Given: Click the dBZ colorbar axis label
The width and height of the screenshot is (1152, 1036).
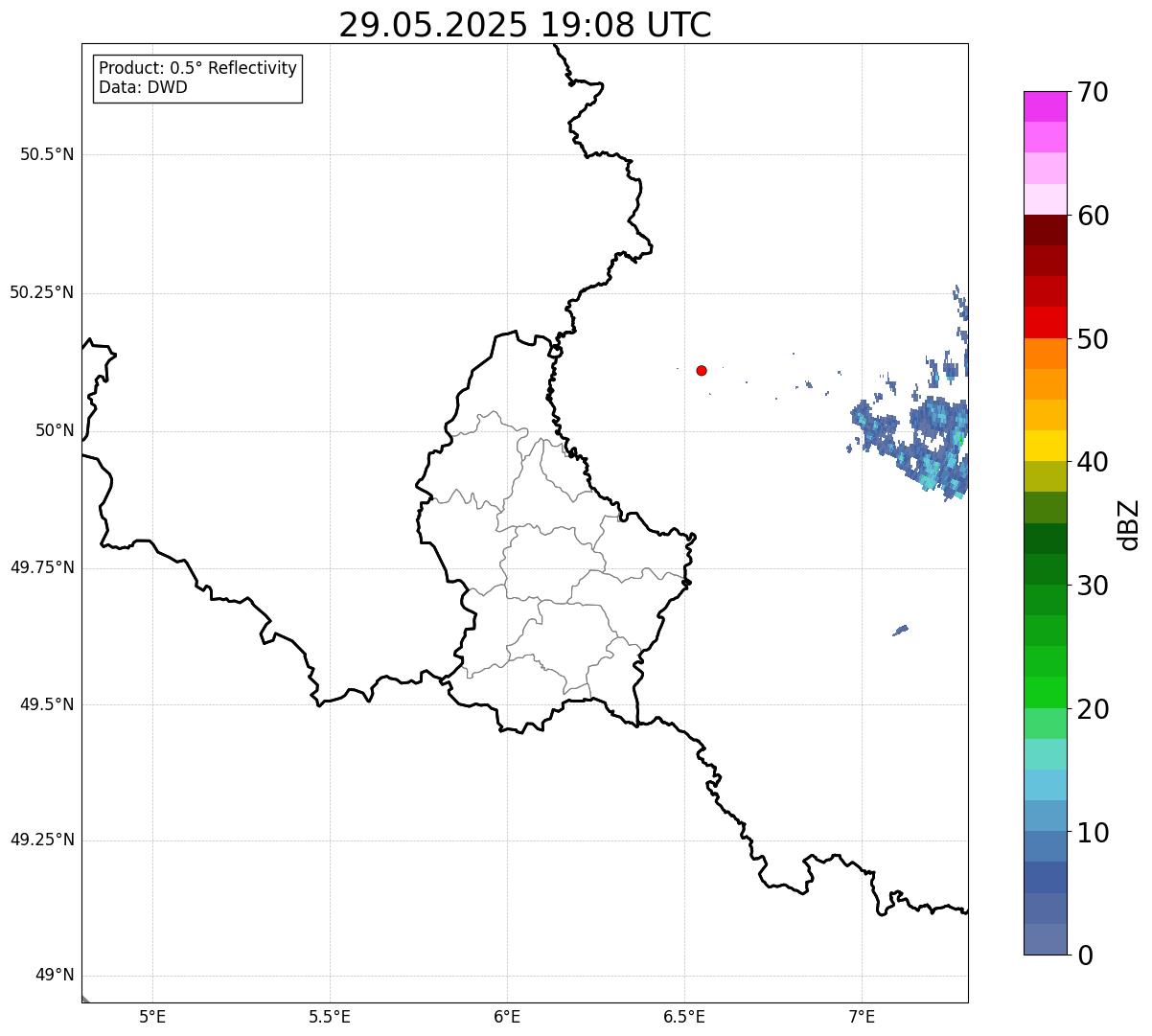Looking at the screenshot, I should coord(1129,524).
